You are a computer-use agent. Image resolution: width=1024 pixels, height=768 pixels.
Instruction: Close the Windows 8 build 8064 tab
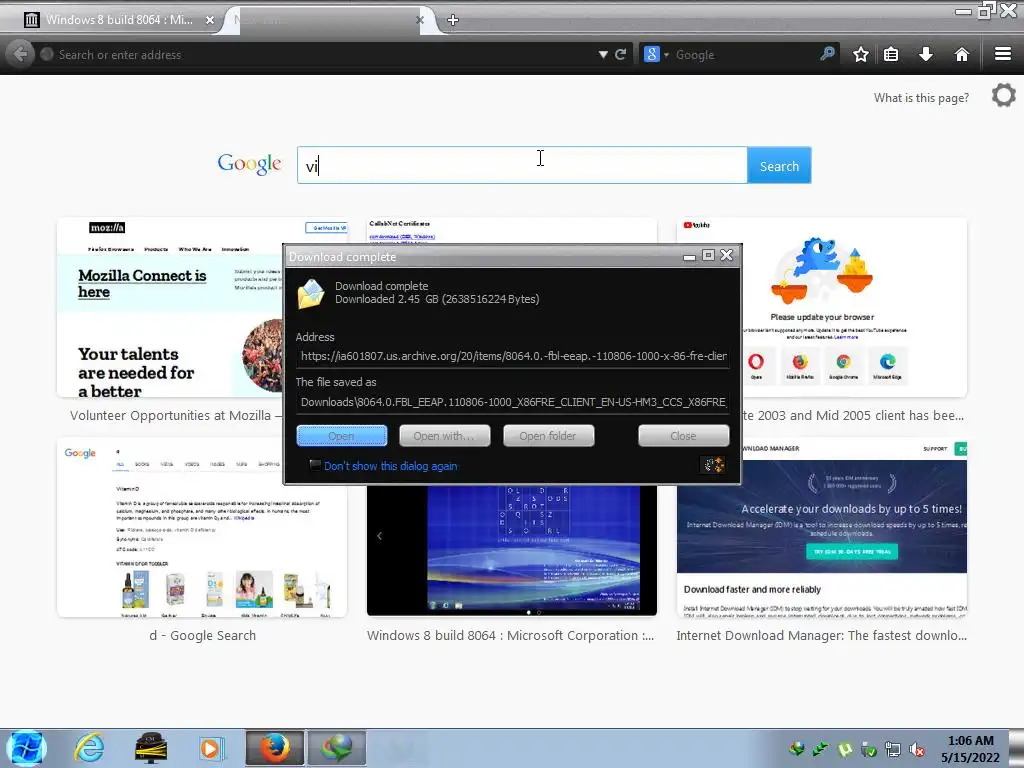click(x=210, y=20)
